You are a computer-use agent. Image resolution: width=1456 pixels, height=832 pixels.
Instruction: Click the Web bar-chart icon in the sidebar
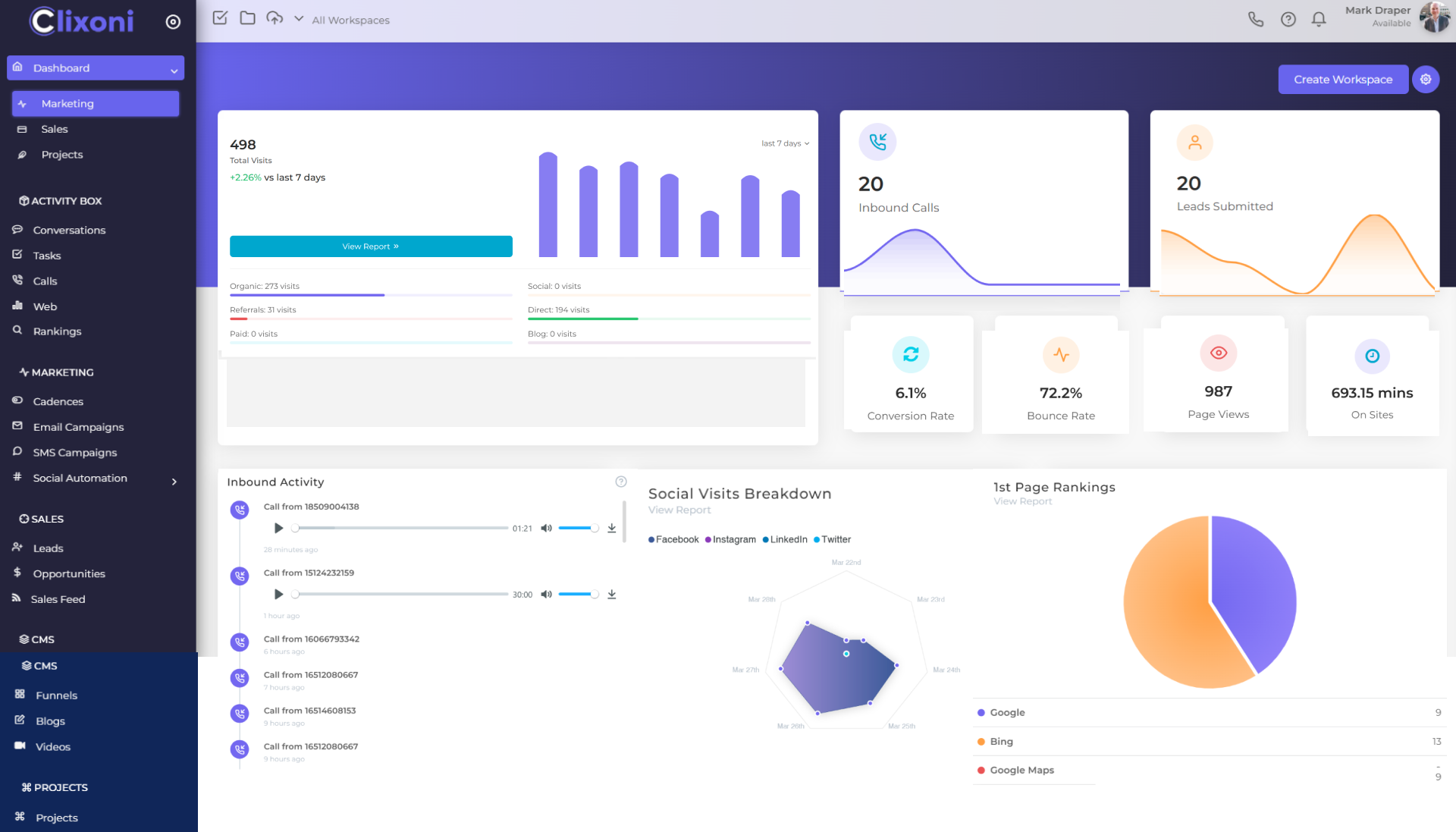coord(17,306)
